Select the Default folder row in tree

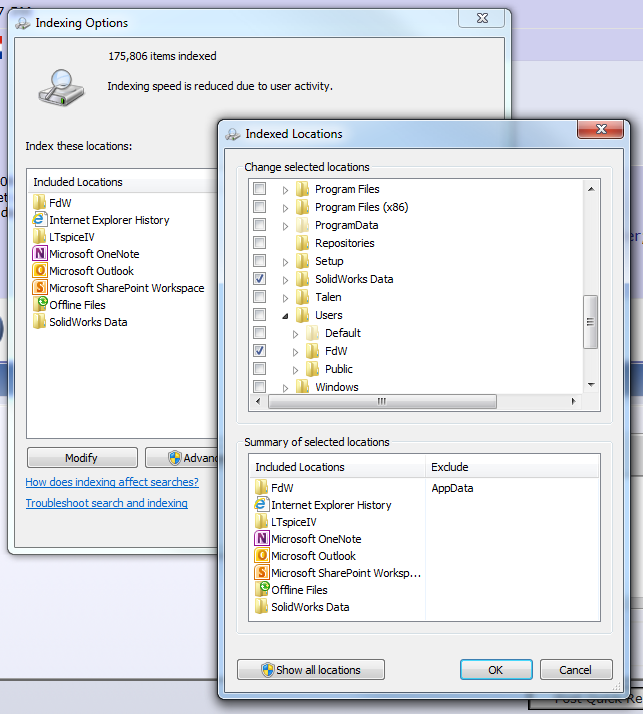click(342, 333)
